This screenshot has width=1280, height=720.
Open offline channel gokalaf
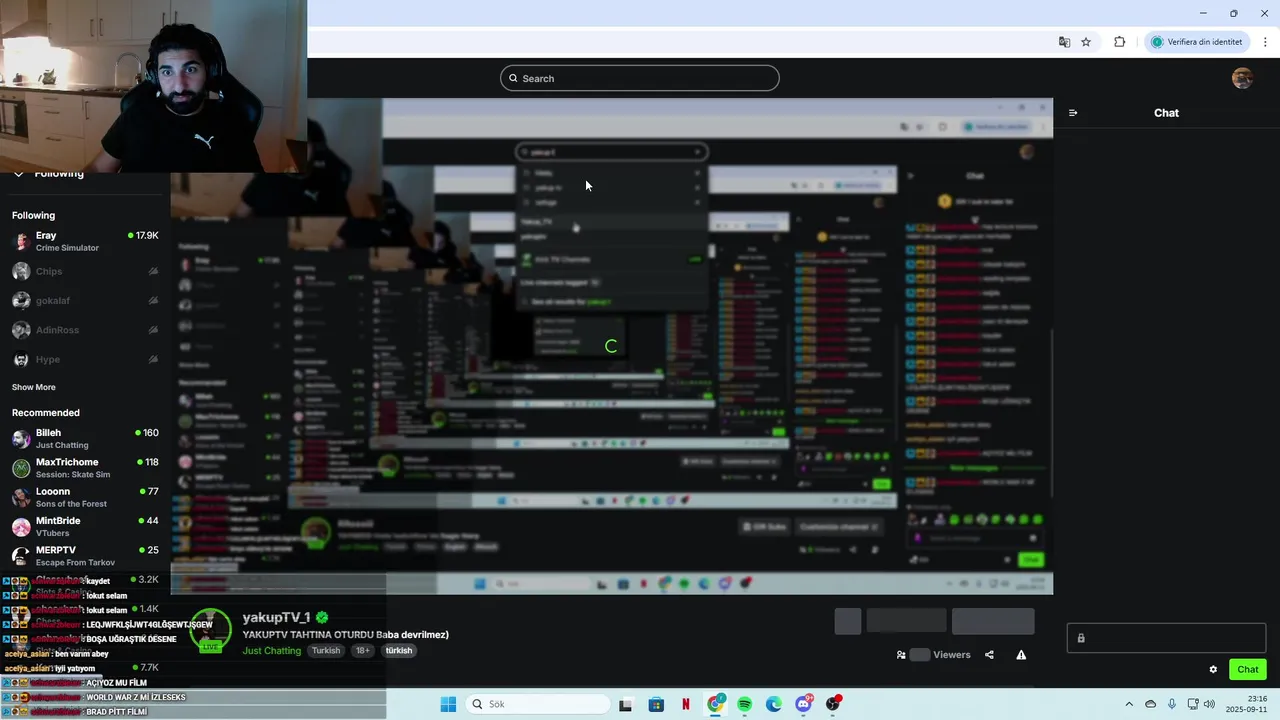click(x=85, y=300)
